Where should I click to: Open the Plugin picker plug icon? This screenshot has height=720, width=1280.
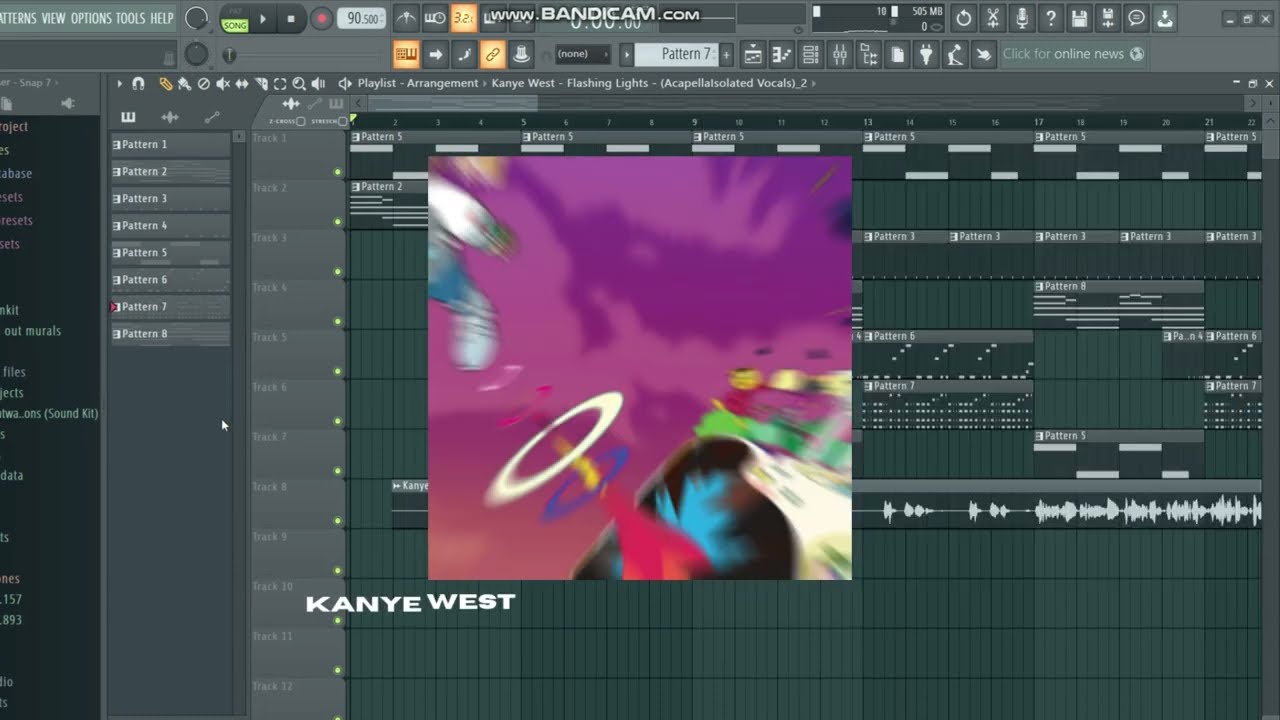click(927, 54)
